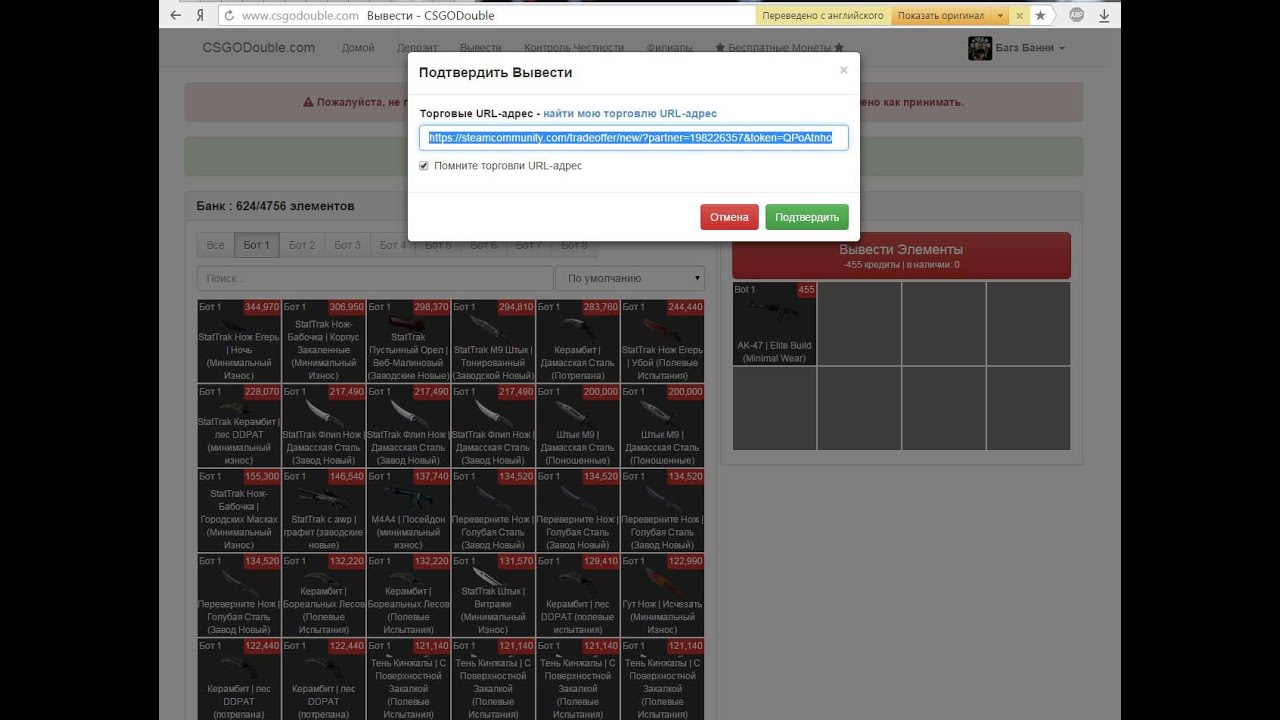This screenshot has height=720, width=1280.
Task: Click the Вывести Элементы red button
Action: tap(901, 255)
